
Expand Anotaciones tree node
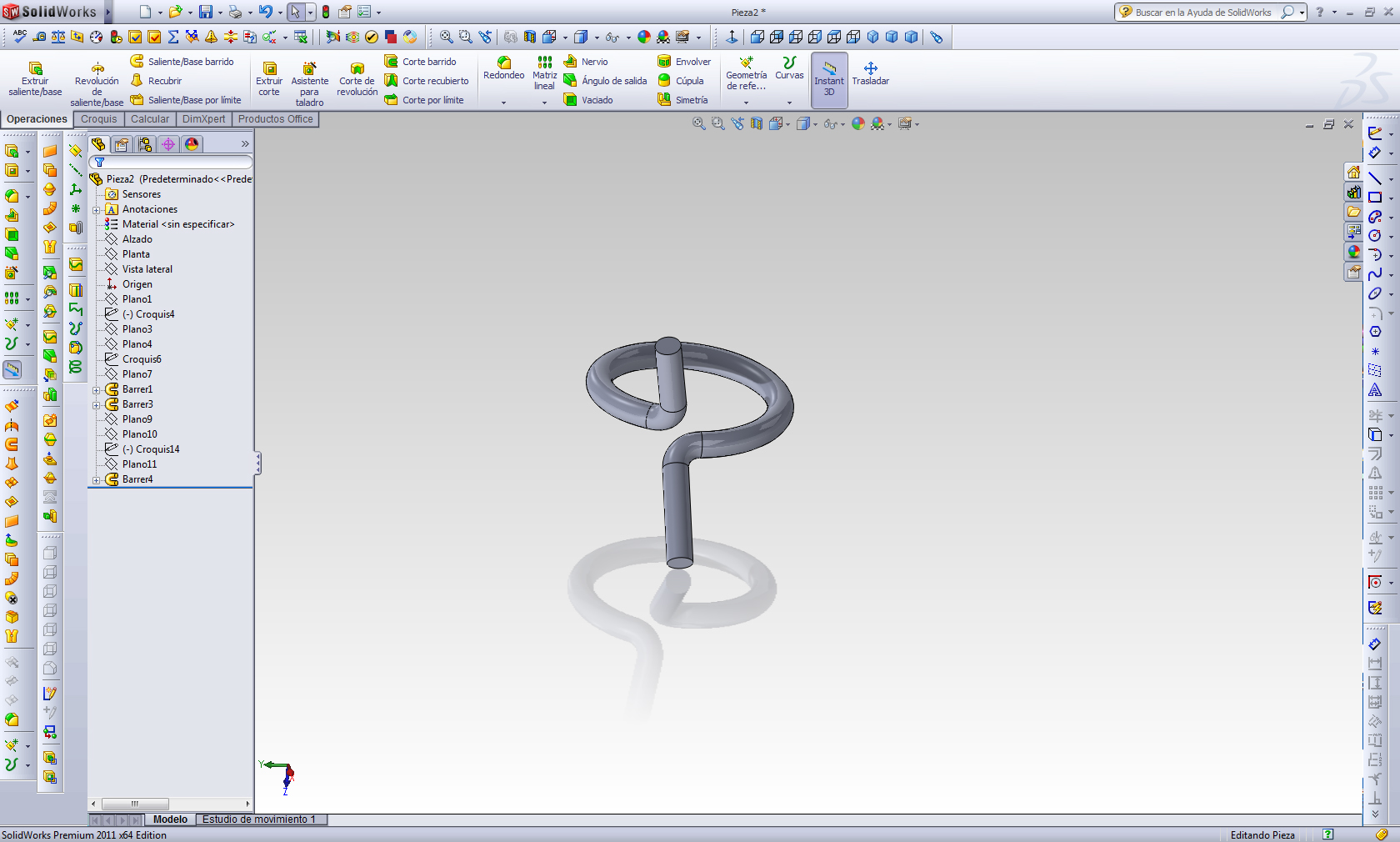pyautogui.click(x=96, y=209)
